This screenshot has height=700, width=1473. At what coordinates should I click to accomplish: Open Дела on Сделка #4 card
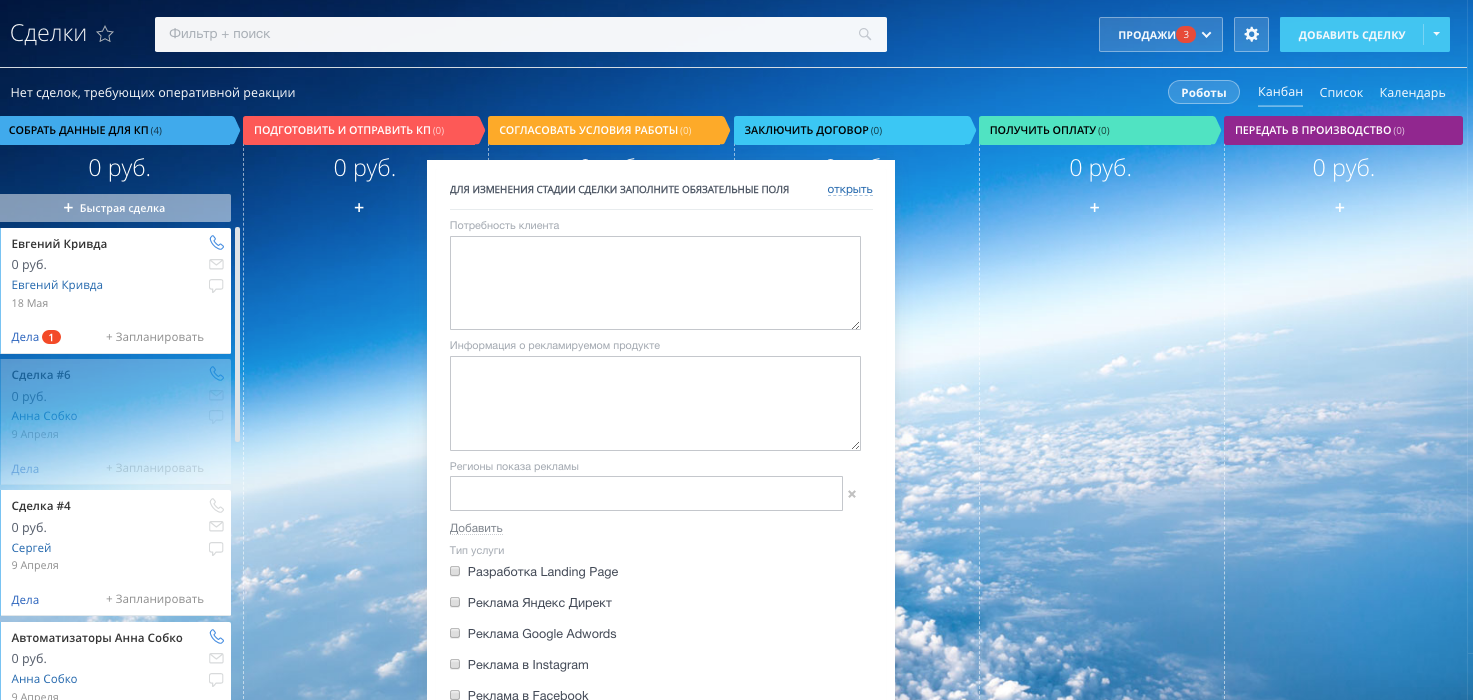pyautogui.click(x=25, y=600)
